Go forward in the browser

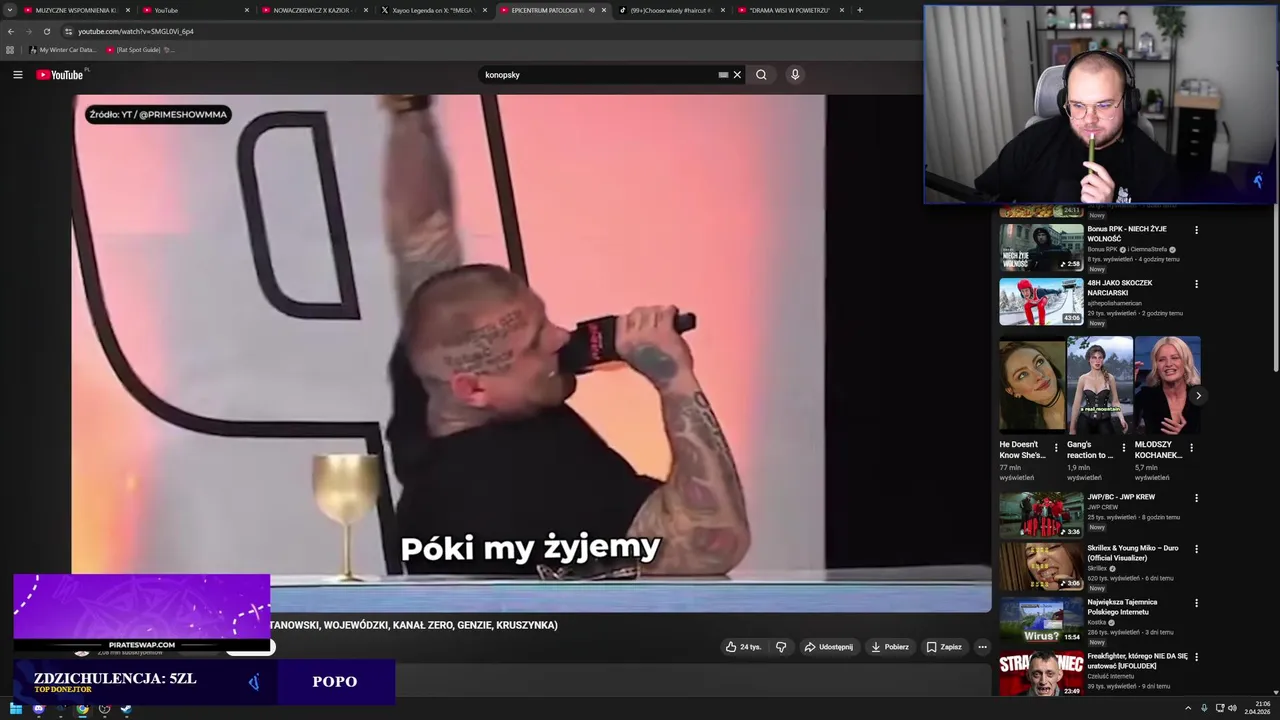(x=28, y=31)
